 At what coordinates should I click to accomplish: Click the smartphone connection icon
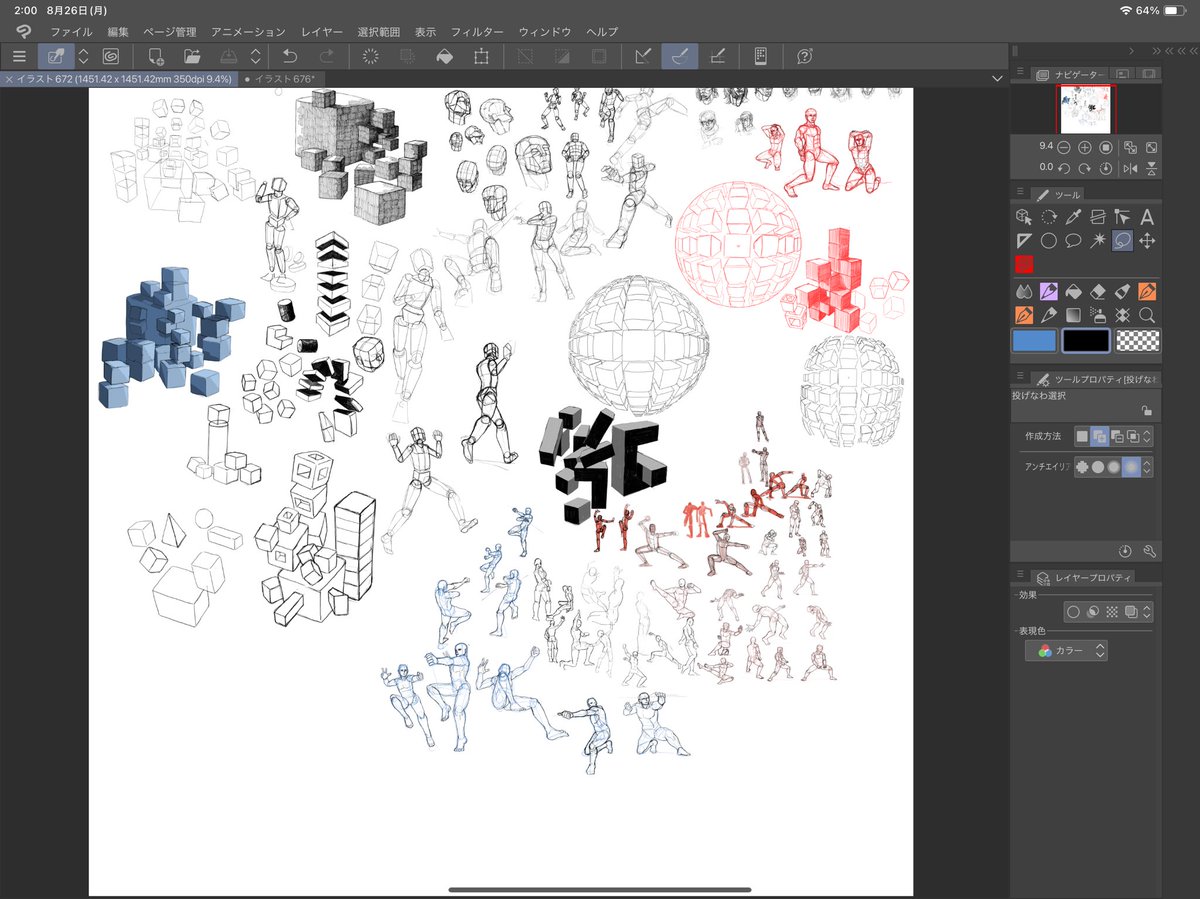760,57
